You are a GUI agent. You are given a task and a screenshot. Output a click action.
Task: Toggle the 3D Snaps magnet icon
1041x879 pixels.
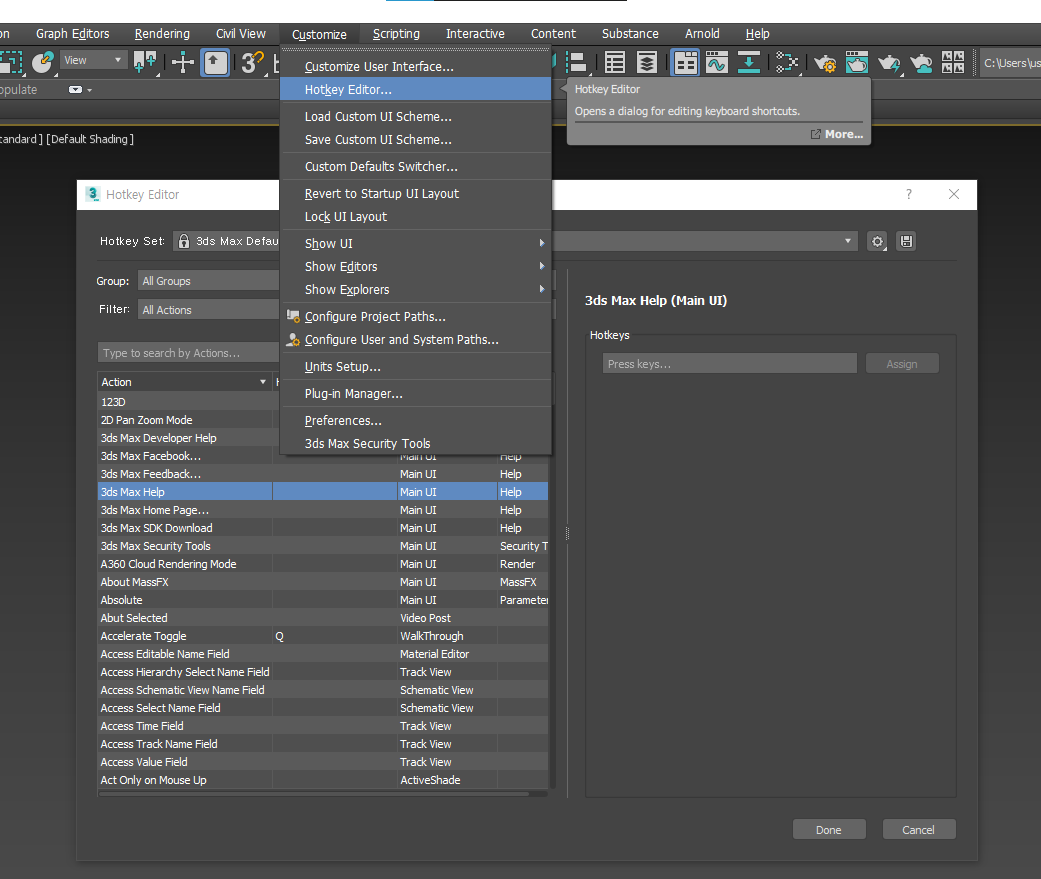252,62
